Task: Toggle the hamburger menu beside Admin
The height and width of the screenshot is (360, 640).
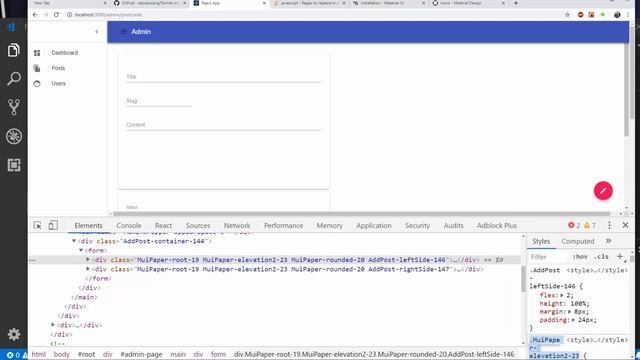Action: [x=123, y=31]
